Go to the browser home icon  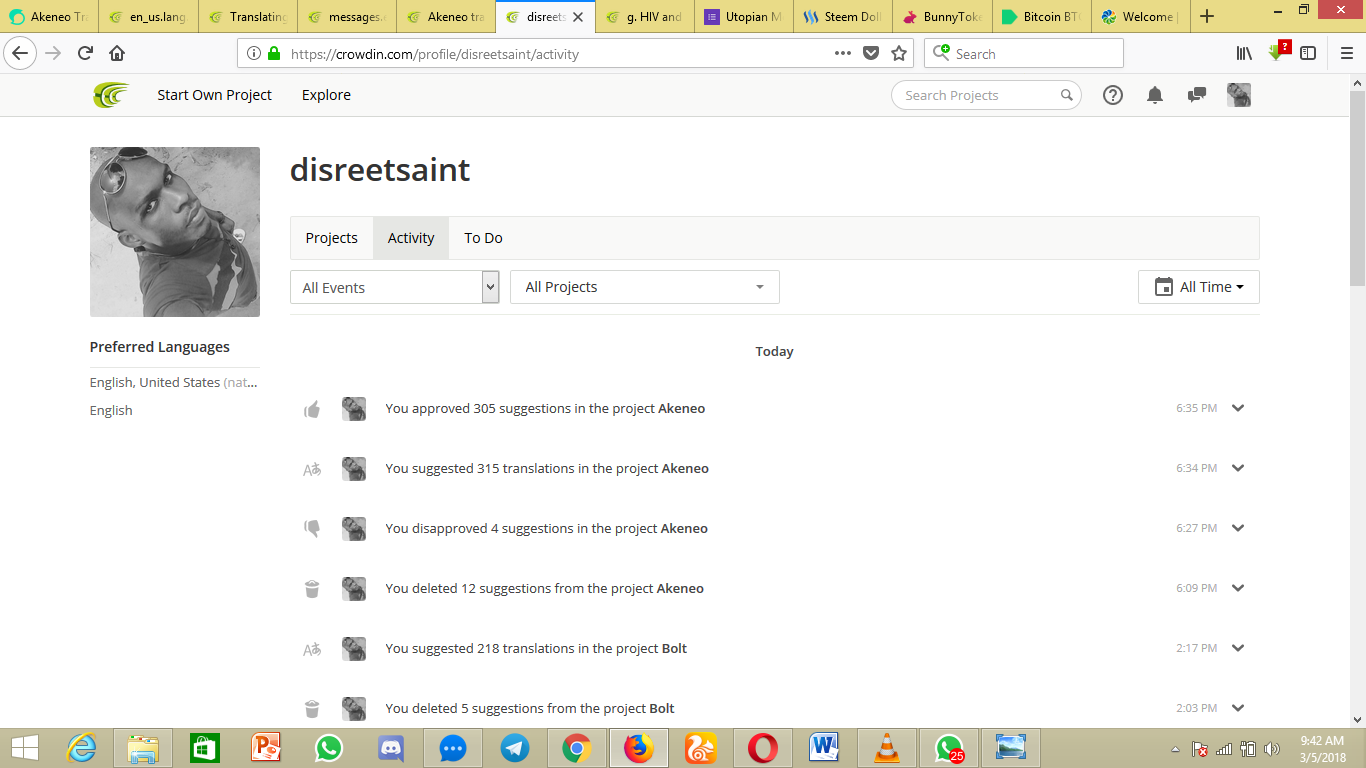point(117,53)
